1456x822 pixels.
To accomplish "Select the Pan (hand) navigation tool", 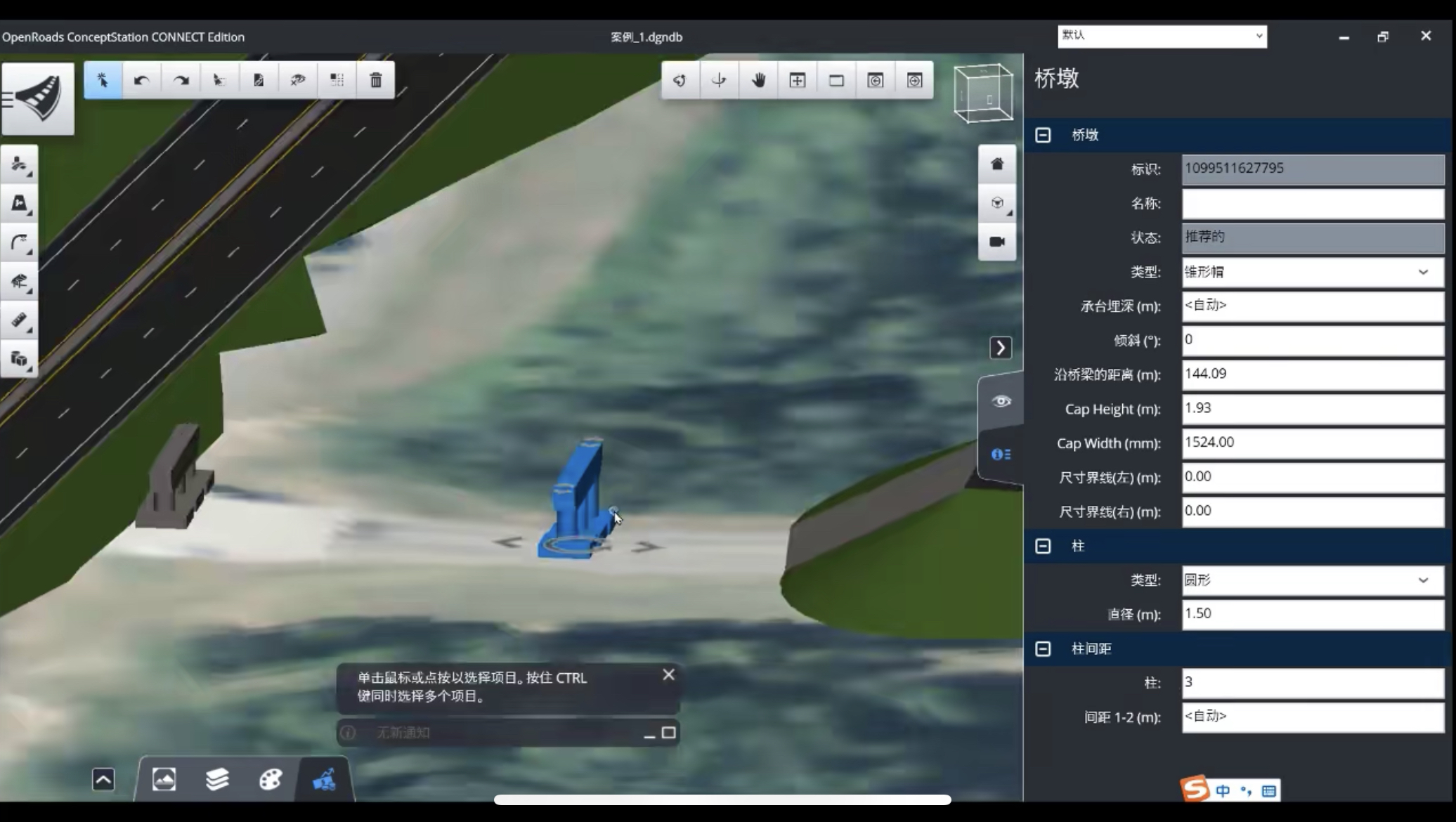I will coord(758,80).
